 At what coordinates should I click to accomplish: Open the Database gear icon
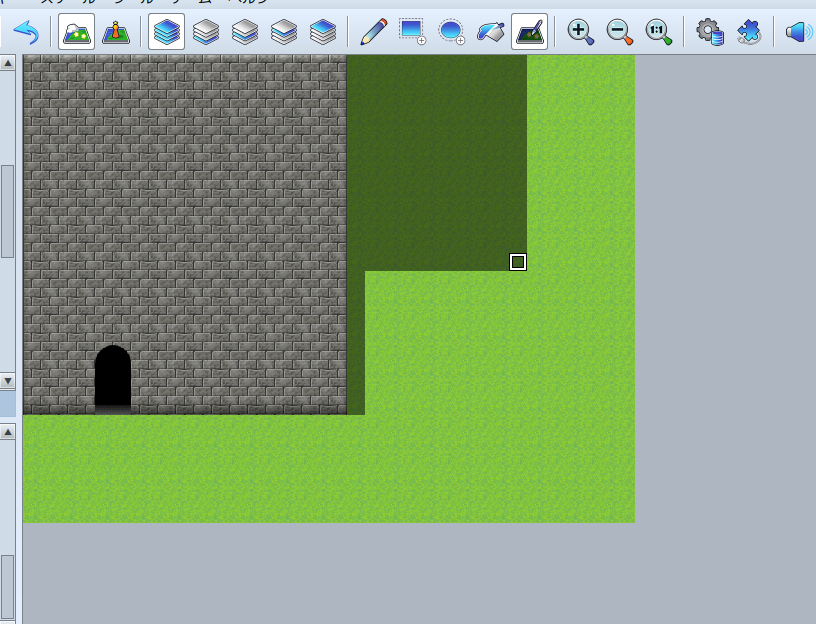[709, 32]
